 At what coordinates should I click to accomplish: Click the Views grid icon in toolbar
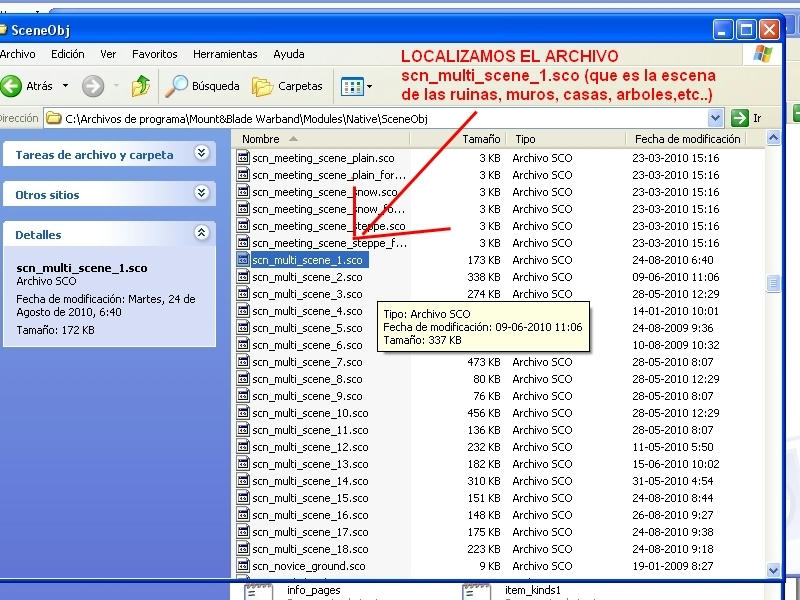[x=351, y=86]
